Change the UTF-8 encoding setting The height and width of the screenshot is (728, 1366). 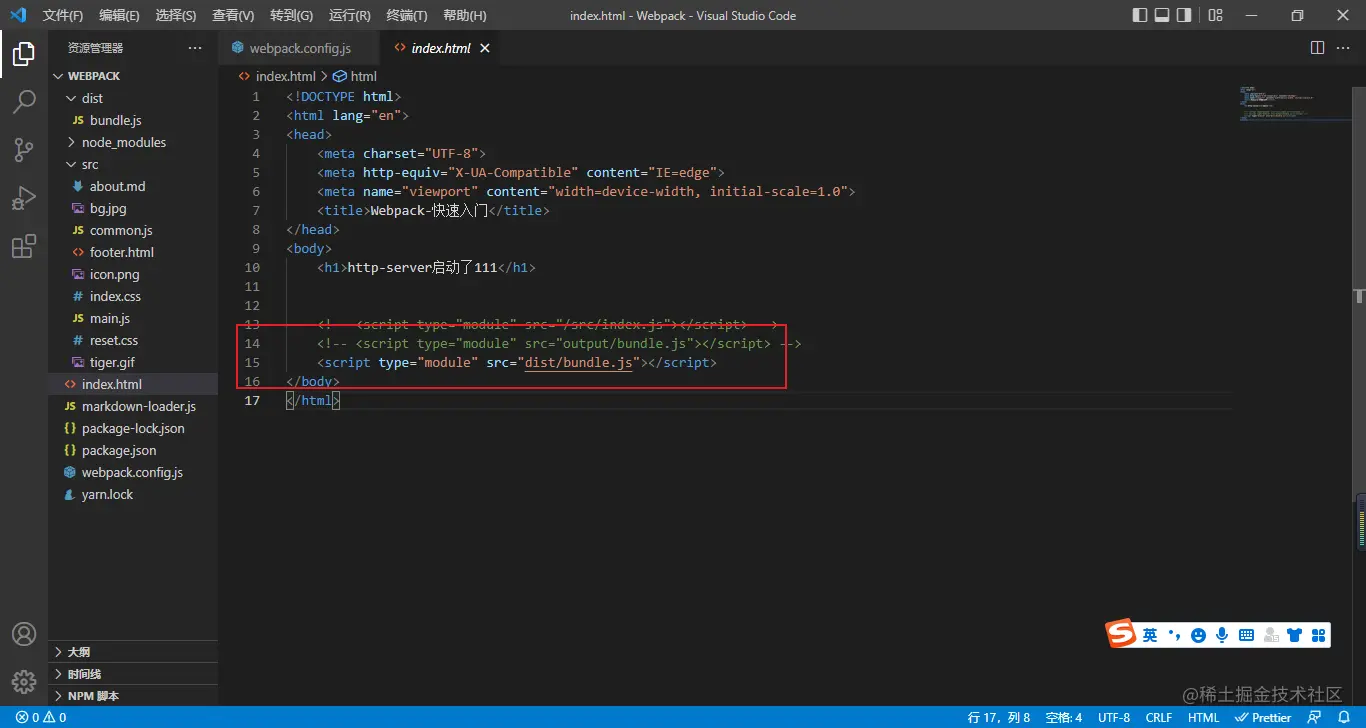(x=1114, y=717)
